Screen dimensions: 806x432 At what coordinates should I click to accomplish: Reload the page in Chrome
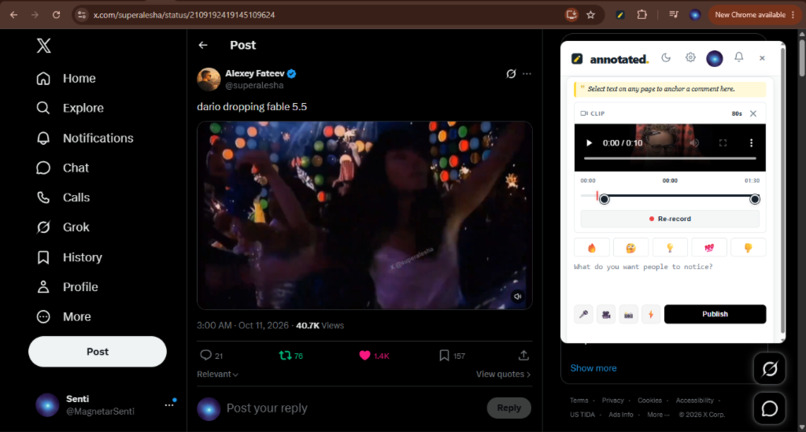click(x=57, y=15)
